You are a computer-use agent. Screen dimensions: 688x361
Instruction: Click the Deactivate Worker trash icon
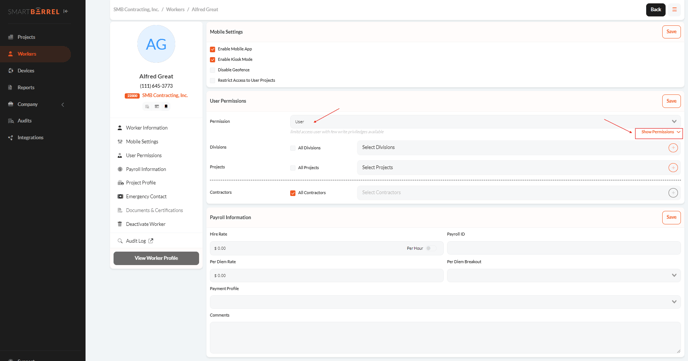pos(120,224)
